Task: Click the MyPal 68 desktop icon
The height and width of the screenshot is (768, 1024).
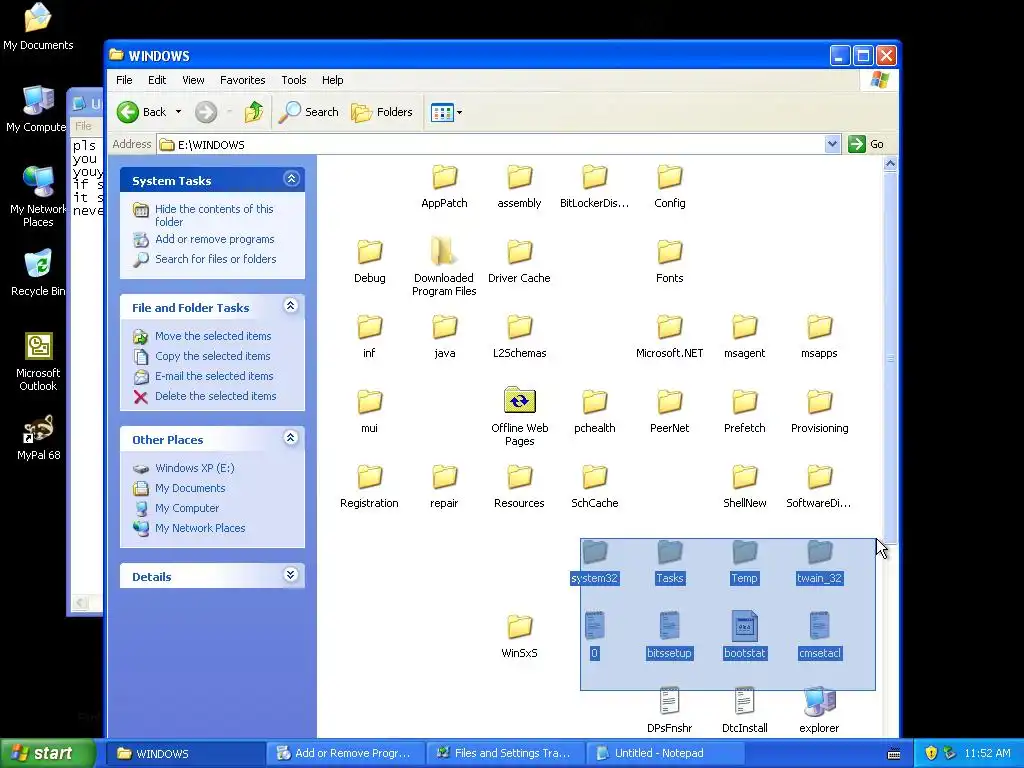Action: (x=39, y=438)
